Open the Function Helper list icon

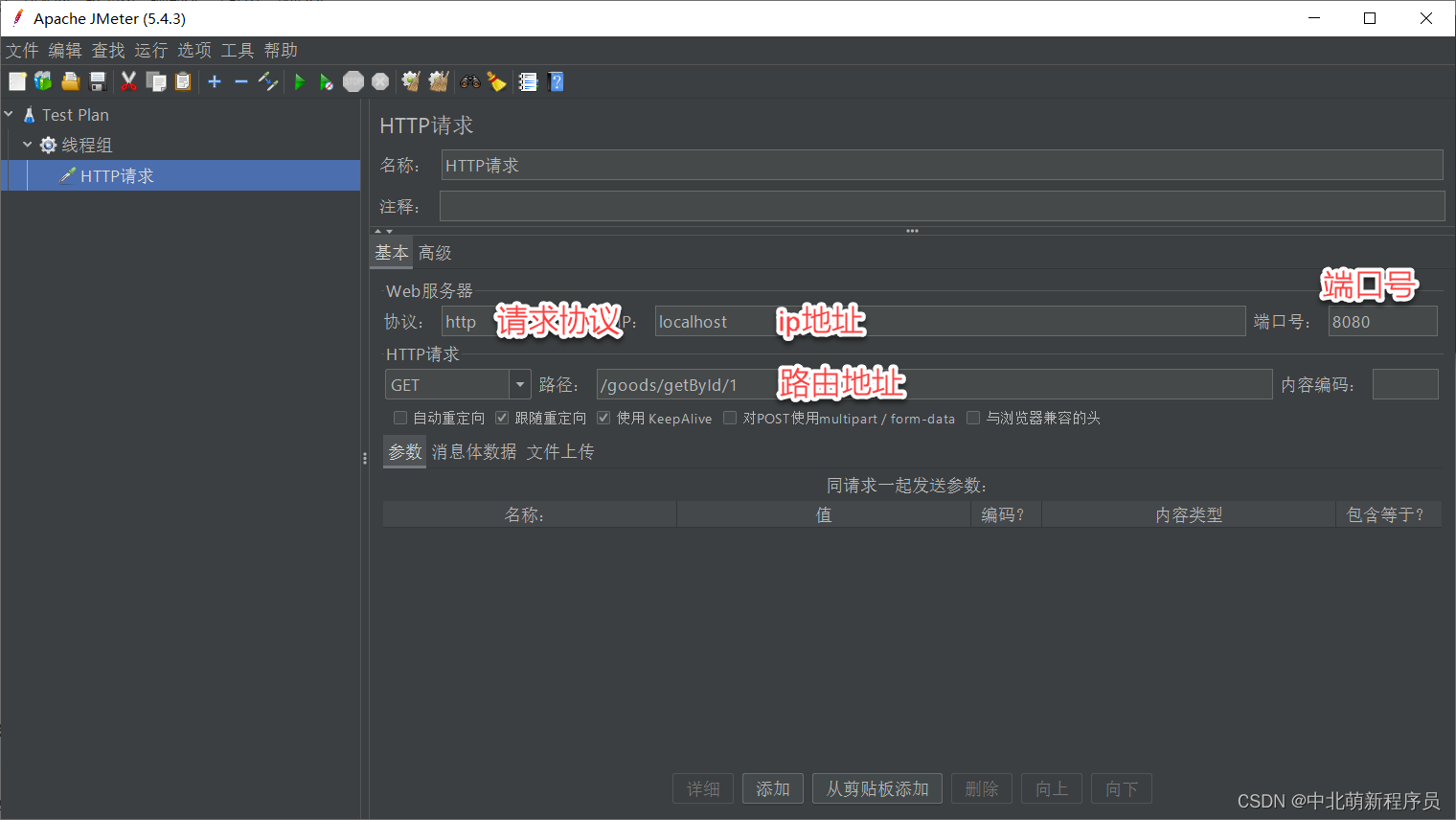coord(528,82)
